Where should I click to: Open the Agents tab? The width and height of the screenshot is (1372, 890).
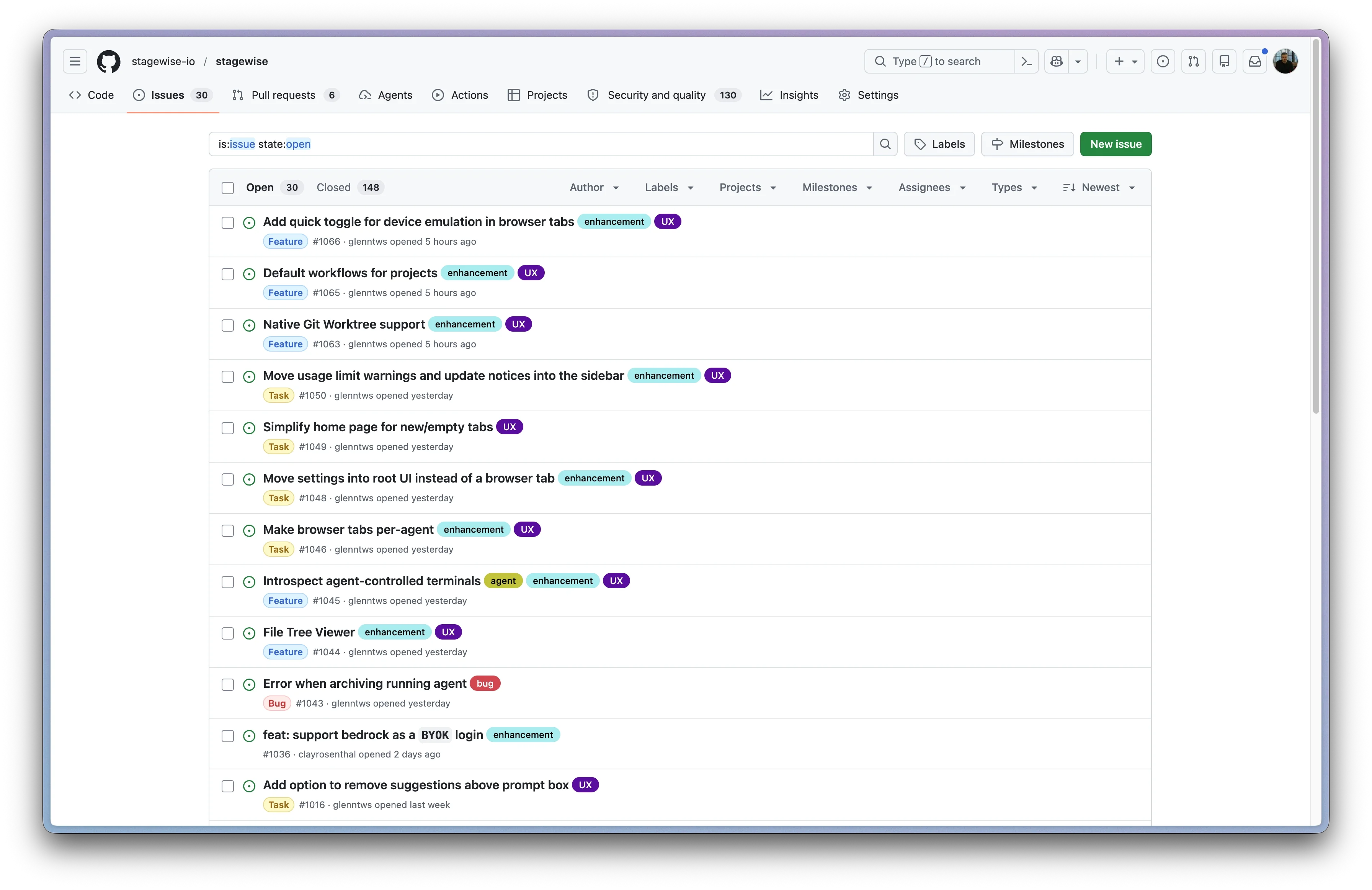coord(385,95)
